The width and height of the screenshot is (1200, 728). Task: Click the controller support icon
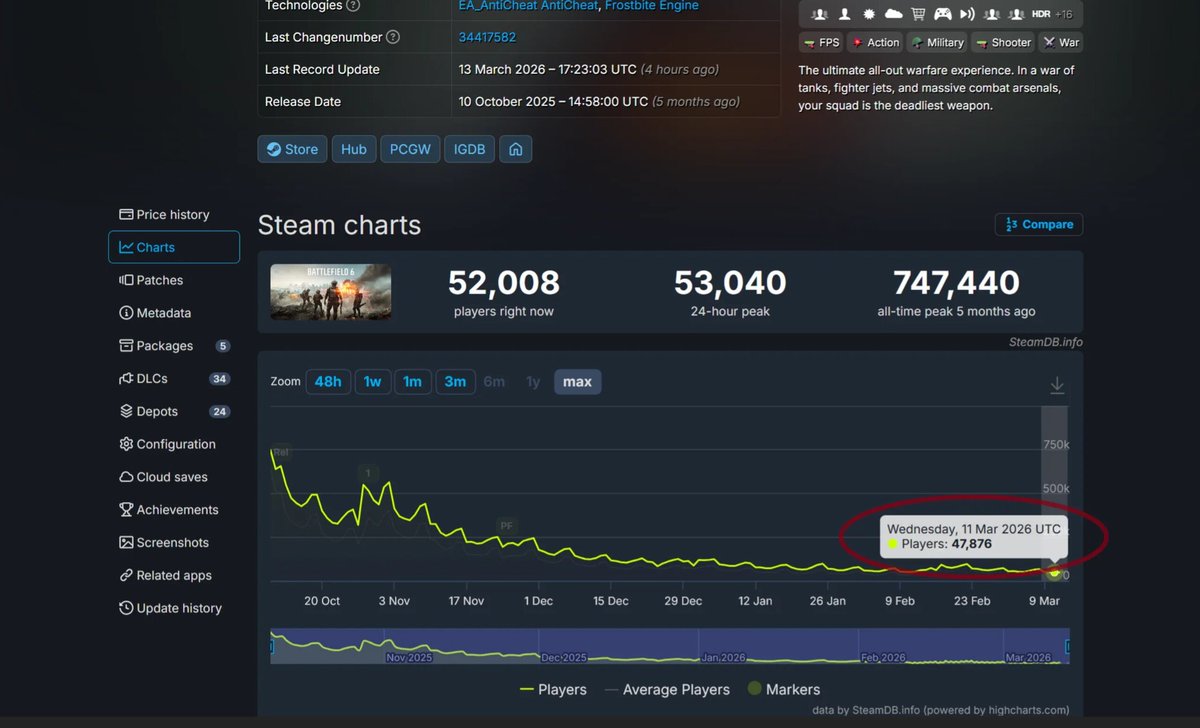942,15
